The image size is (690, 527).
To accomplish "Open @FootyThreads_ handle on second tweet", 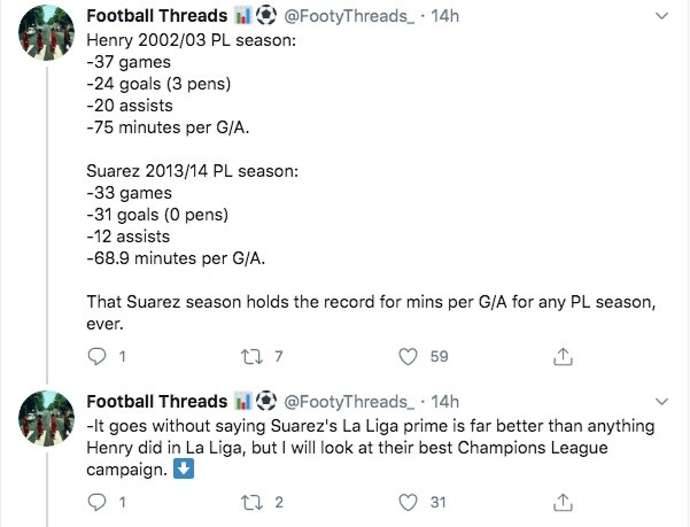I will point(348,402).
